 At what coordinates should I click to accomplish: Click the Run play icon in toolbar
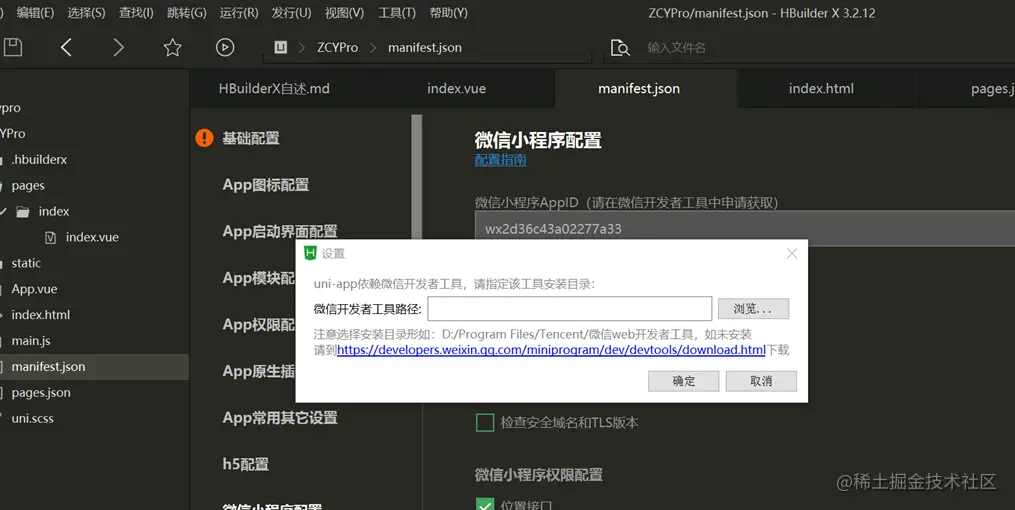[x=225, y=47]
